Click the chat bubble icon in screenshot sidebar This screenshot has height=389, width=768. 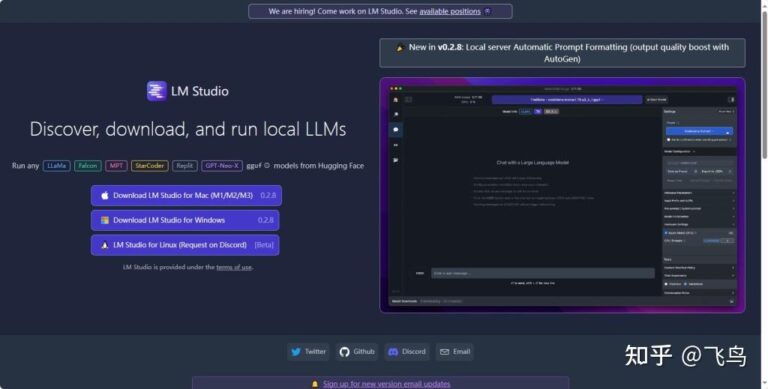pyautogui.click(x=396, y=130)
